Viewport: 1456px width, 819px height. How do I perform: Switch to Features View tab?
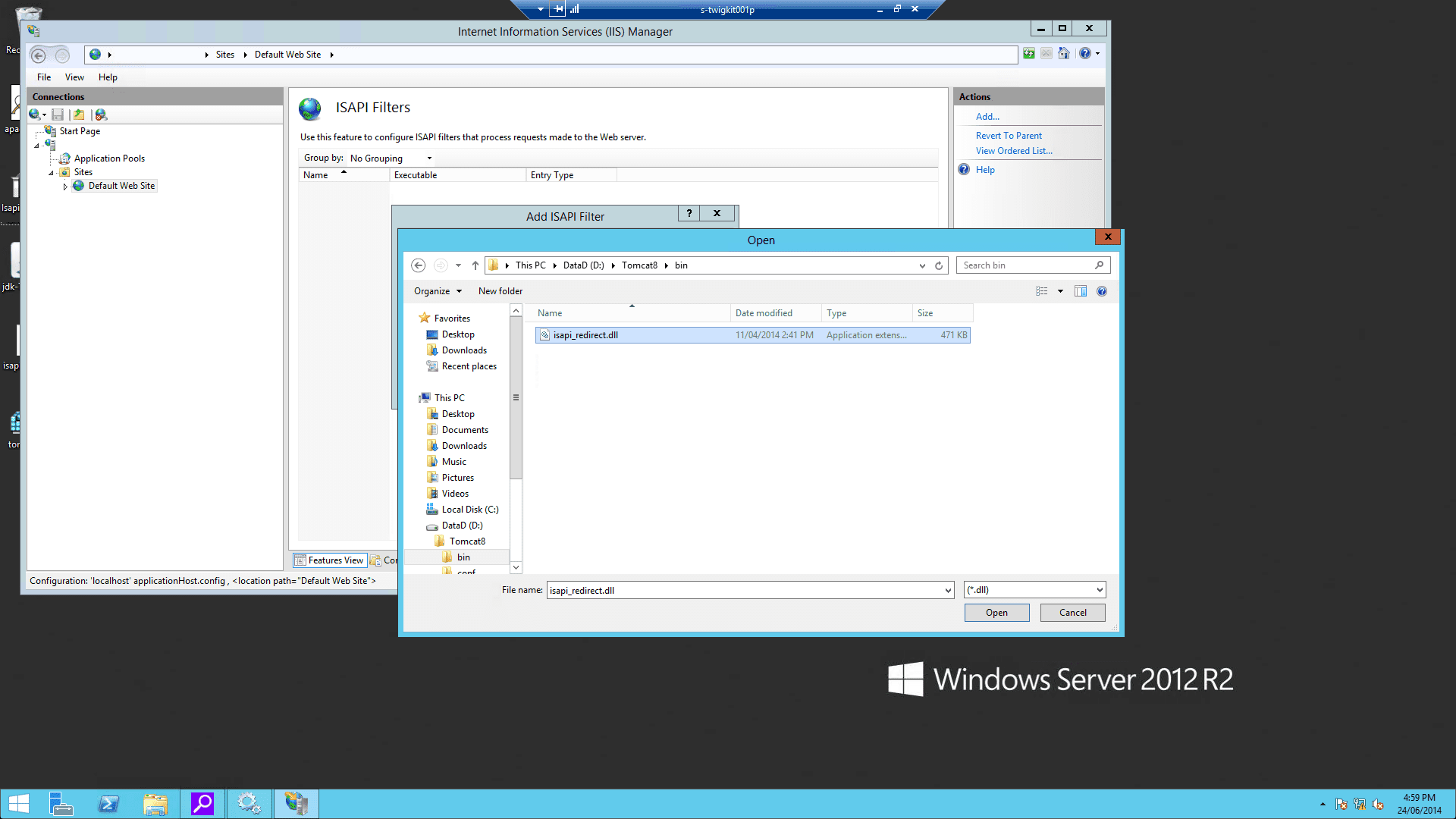[329, 560]
